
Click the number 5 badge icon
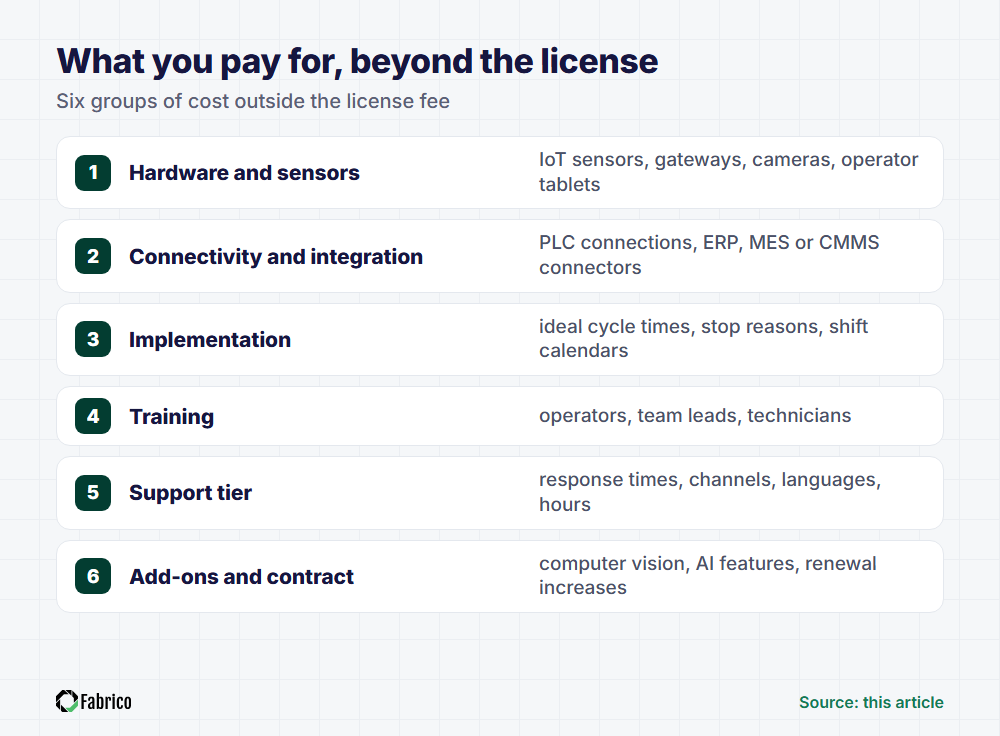(93, 492)
